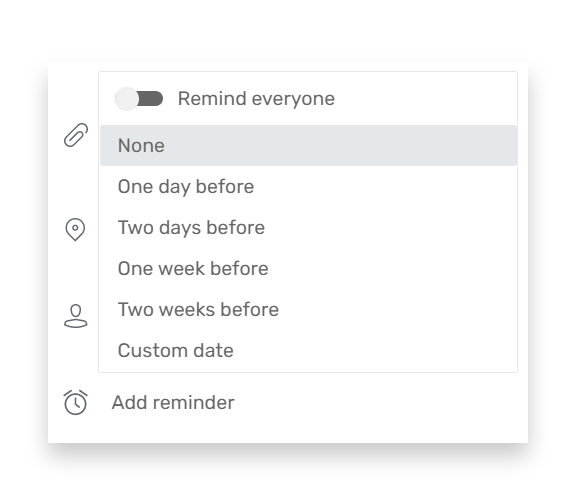Pick One week before from list
Viewport: 586px width, 481px height.
(308, 269)
